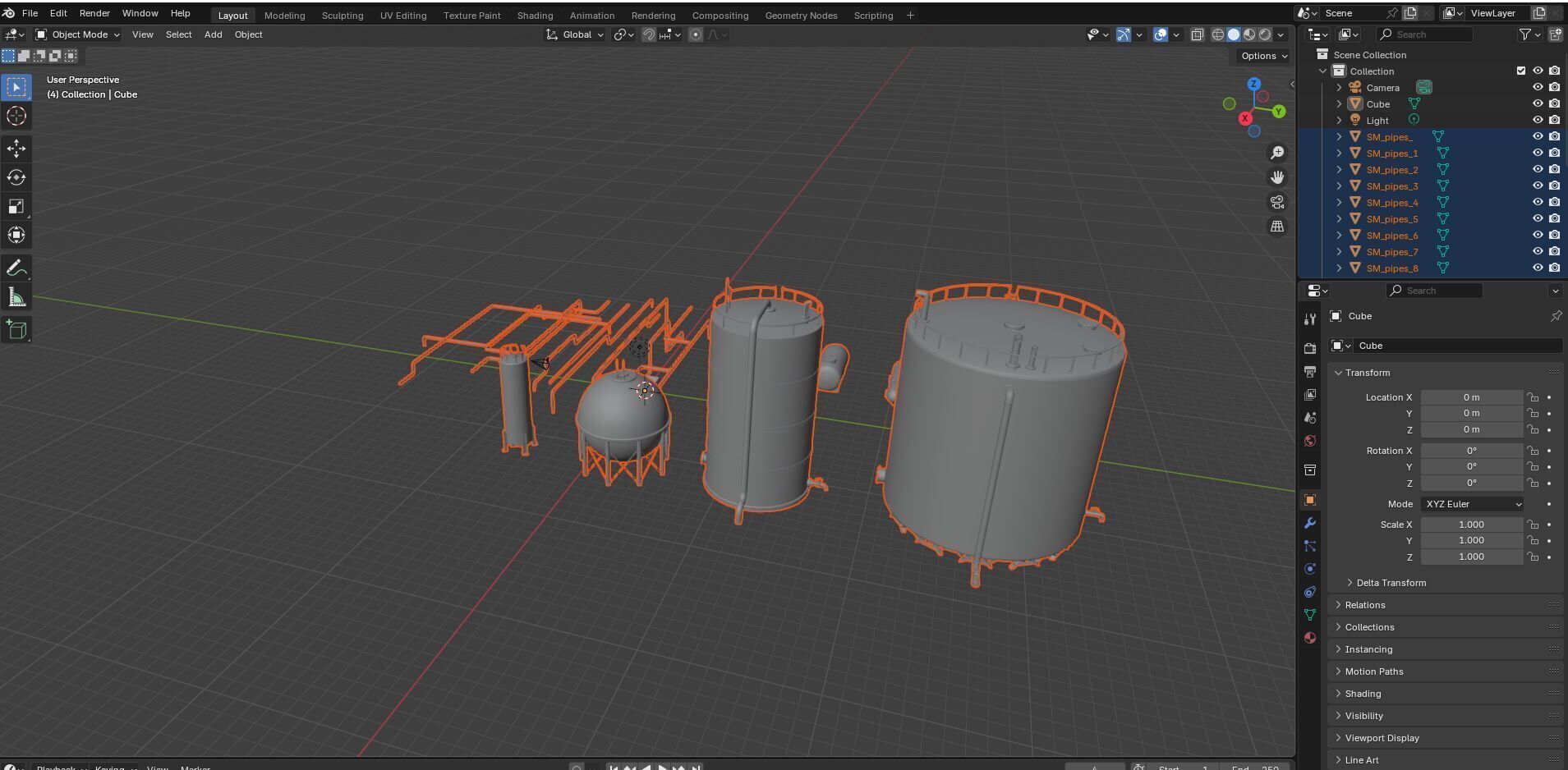
Task: Open the viewport Select menu
Action: coord(178,34)
